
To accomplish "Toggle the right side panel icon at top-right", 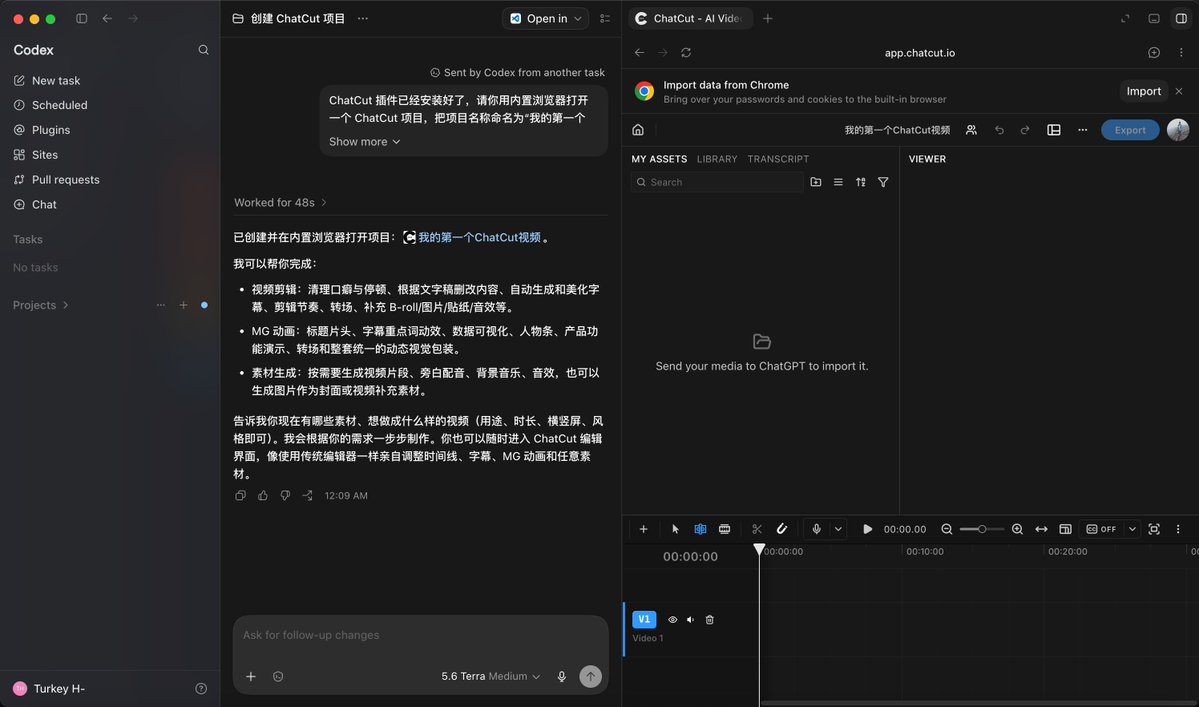I will (x=1181, y=18).
